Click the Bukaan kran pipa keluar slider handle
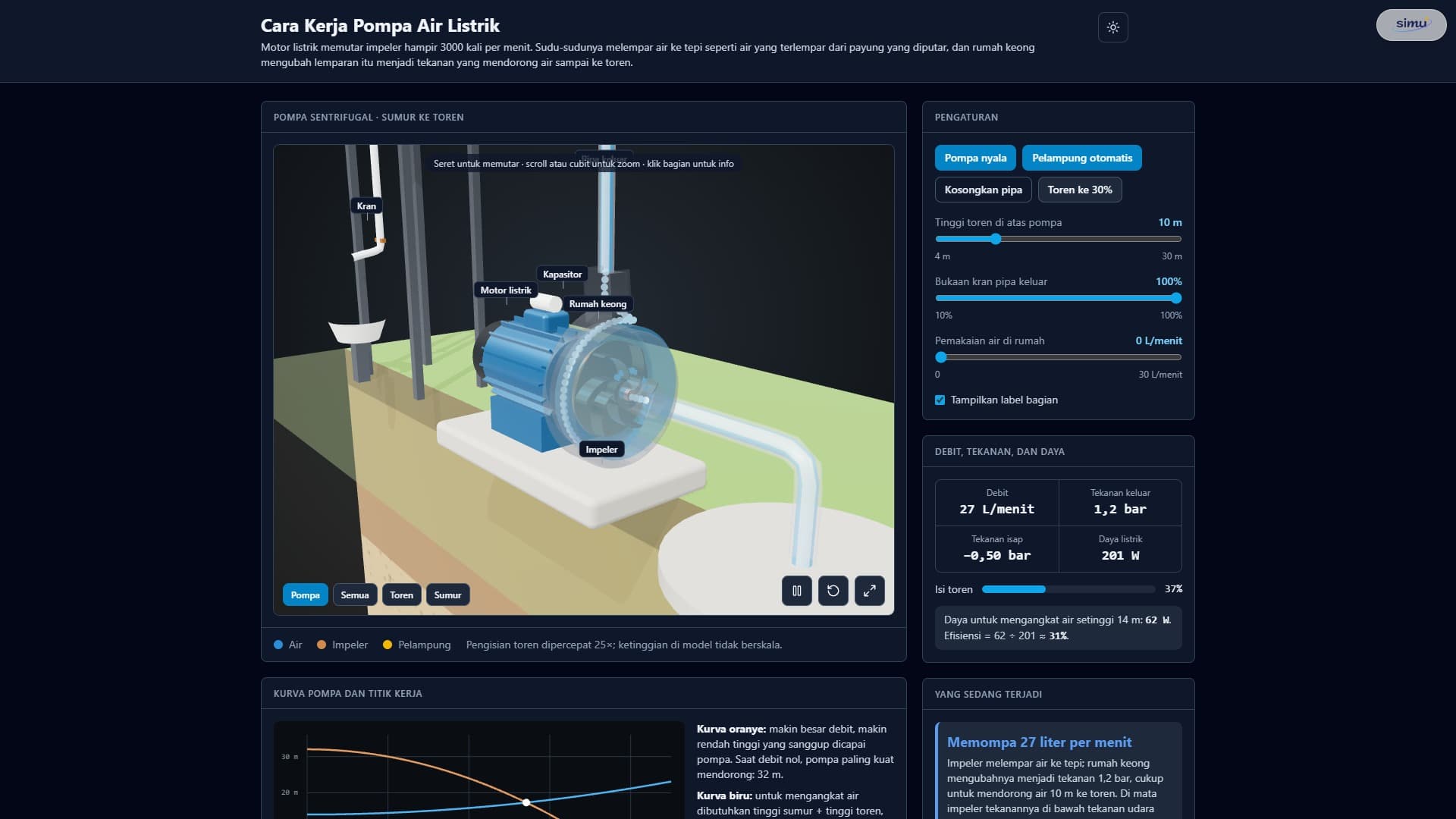Viewport: 1456px width, 819px height. [x=1176, y=298]
